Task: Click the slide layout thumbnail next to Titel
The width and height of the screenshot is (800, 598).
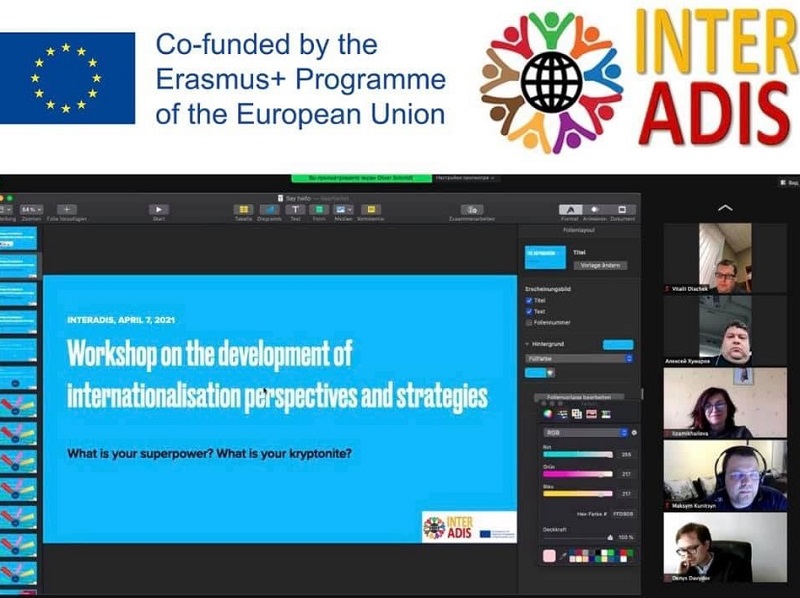Action: tap(545, 257)
